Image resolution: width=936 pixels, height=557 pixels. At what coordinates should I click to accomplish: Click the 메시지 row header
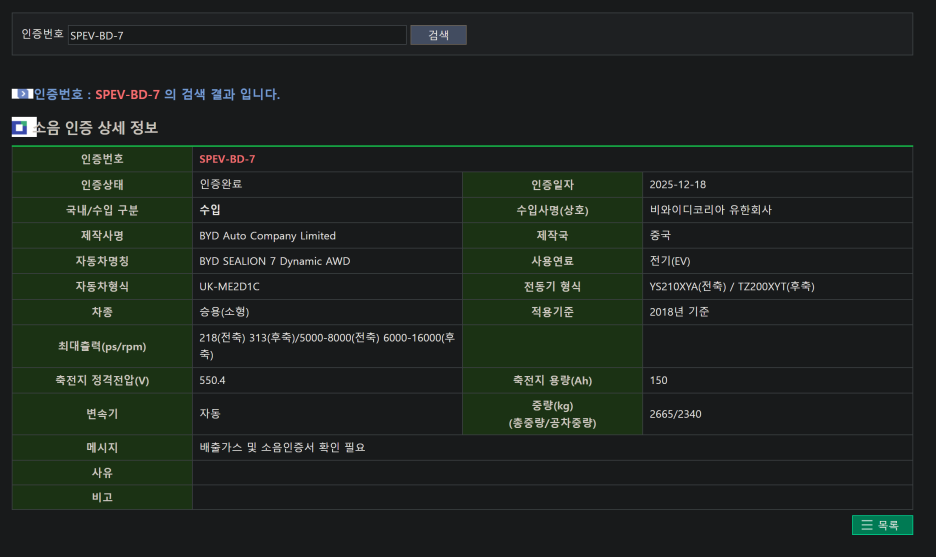click(102, 447)
